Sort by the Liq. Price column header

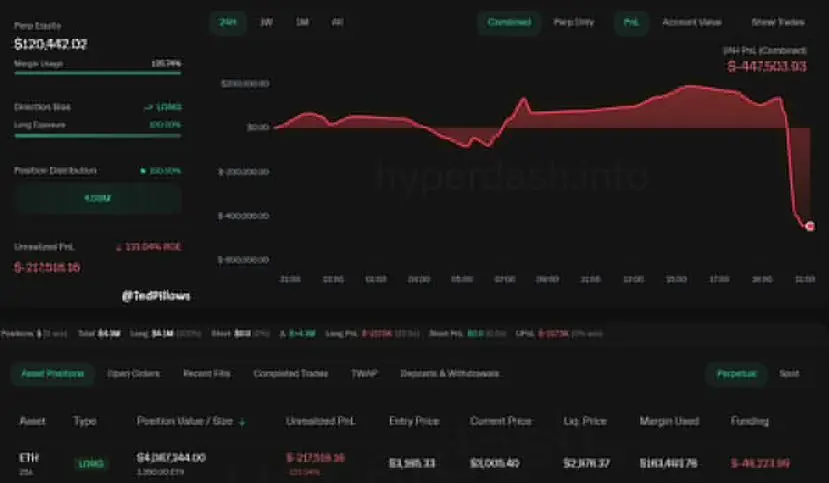[x=585, y=421]
